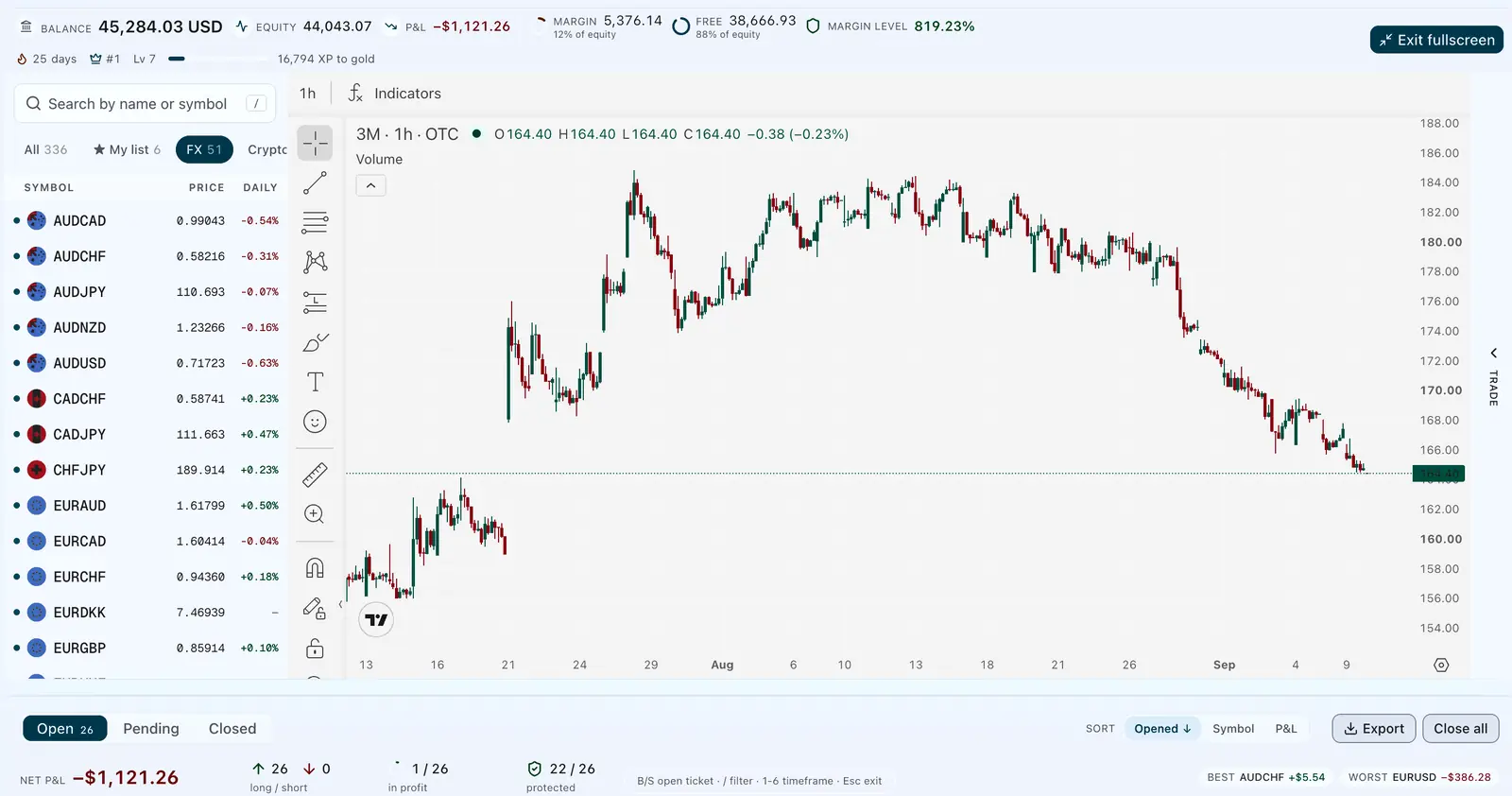Click WORST EURUSD -$386.28 position

click(x=1419, y=777)
